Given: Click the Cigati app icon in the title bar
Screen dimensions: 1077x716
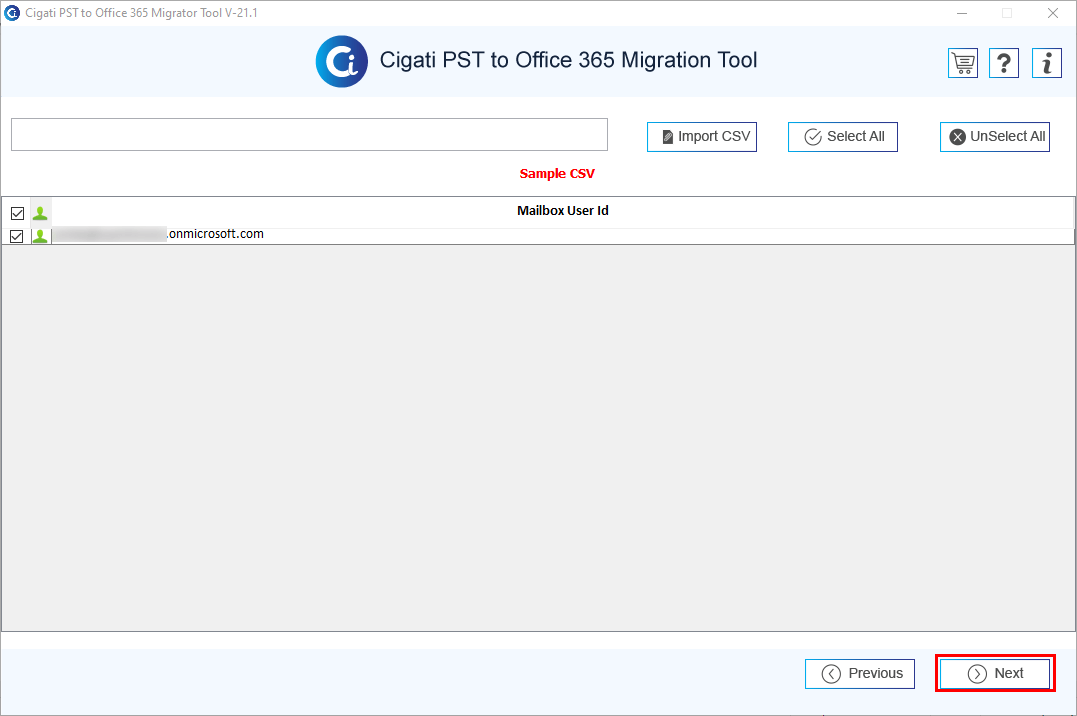Looking at the screenshot, I should [x=12, y=12].
